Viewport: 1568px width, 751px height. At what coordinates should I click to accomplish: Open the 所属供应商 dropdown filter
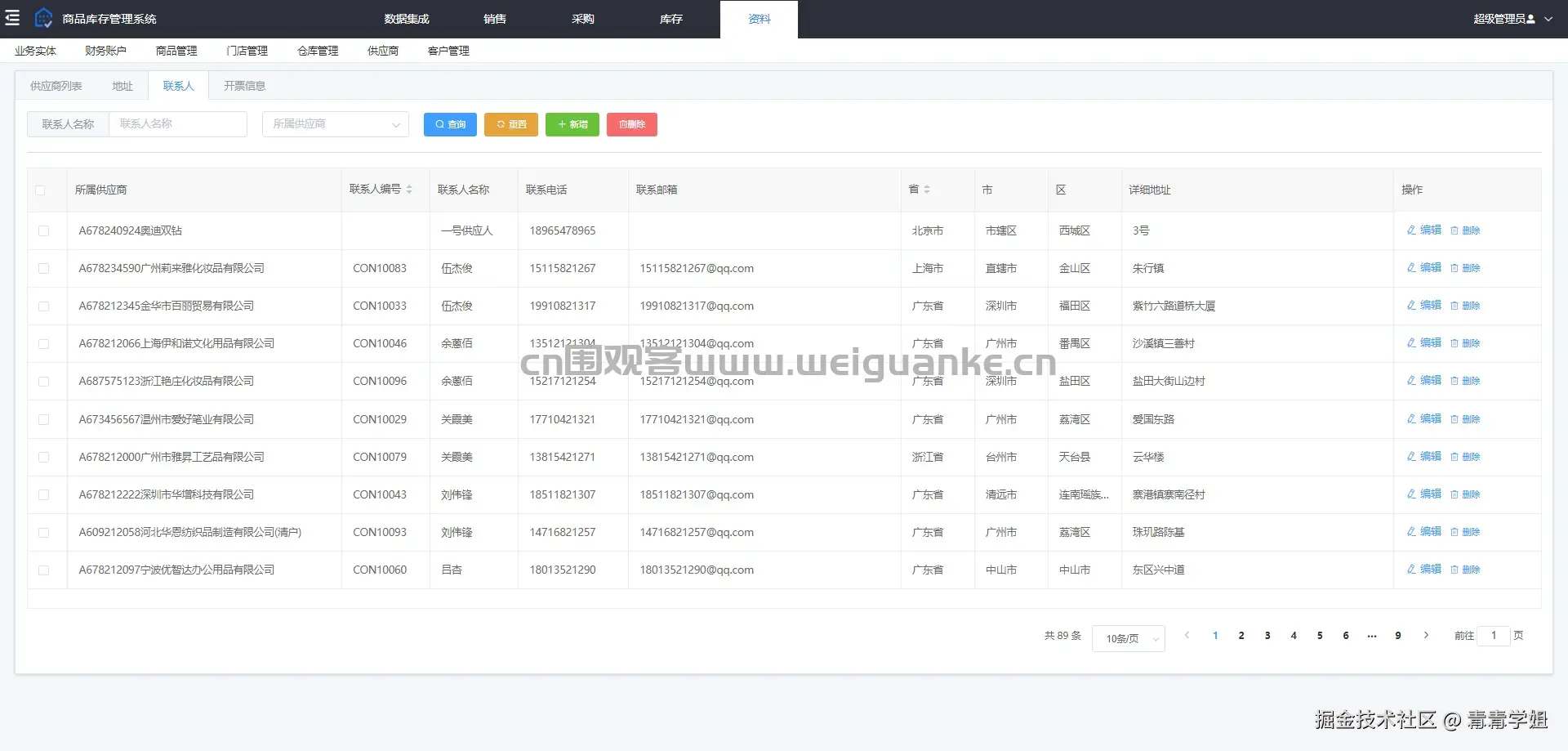pyautogui.click(x=336, y=124)
